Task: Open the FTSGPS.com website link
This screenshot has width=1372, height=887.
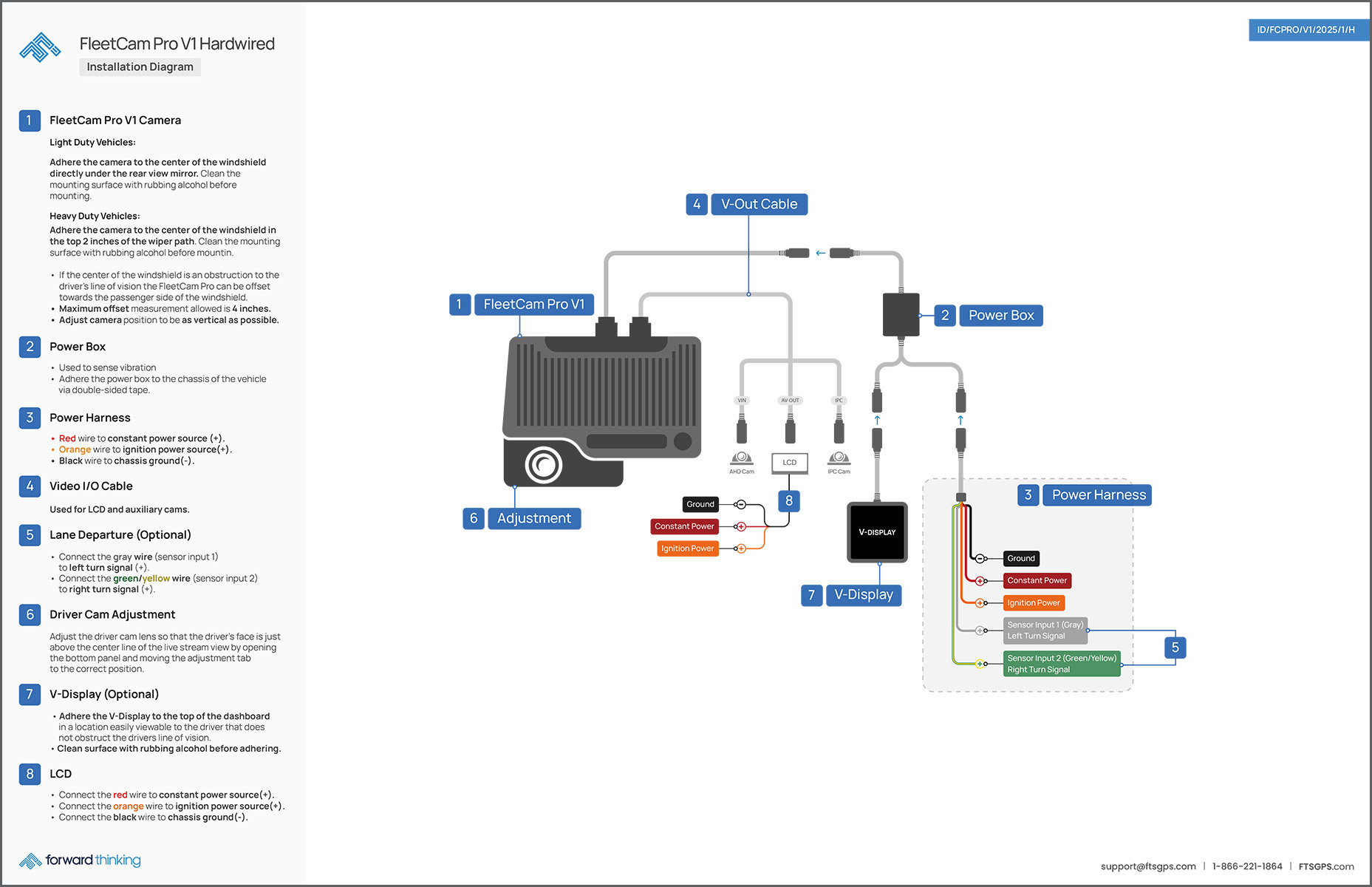Action: (1325, 866)
